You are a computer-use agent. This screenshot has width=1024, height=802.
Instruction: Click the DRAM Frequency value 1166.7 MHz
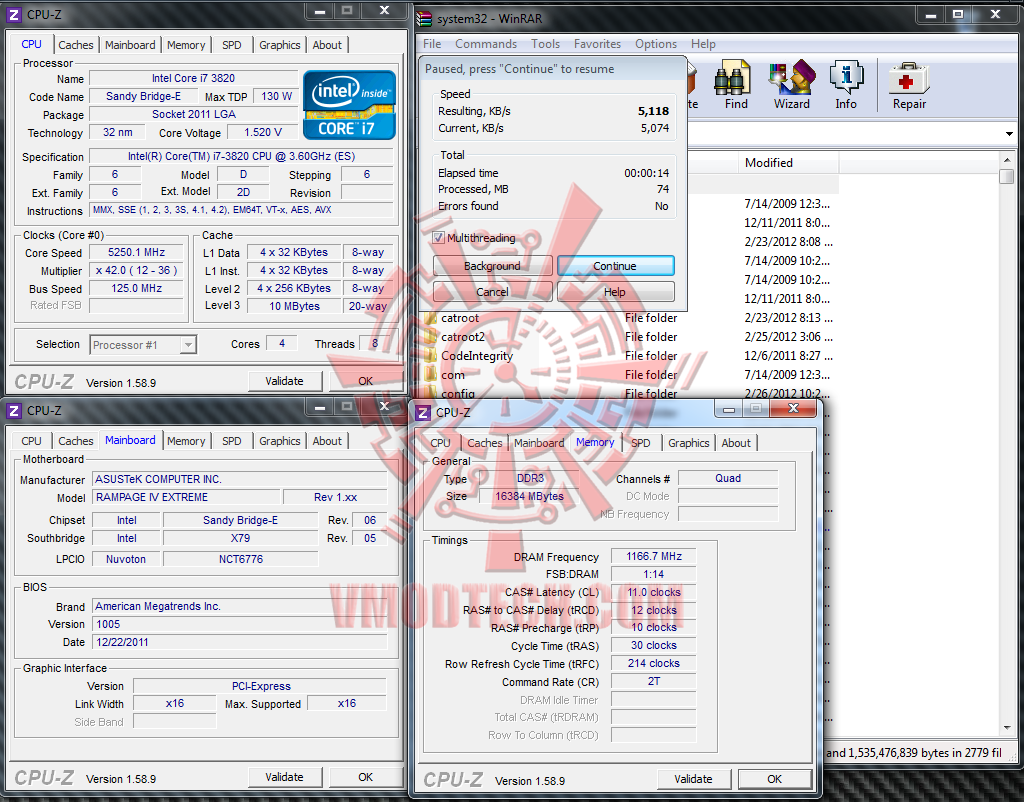point(654,556)
